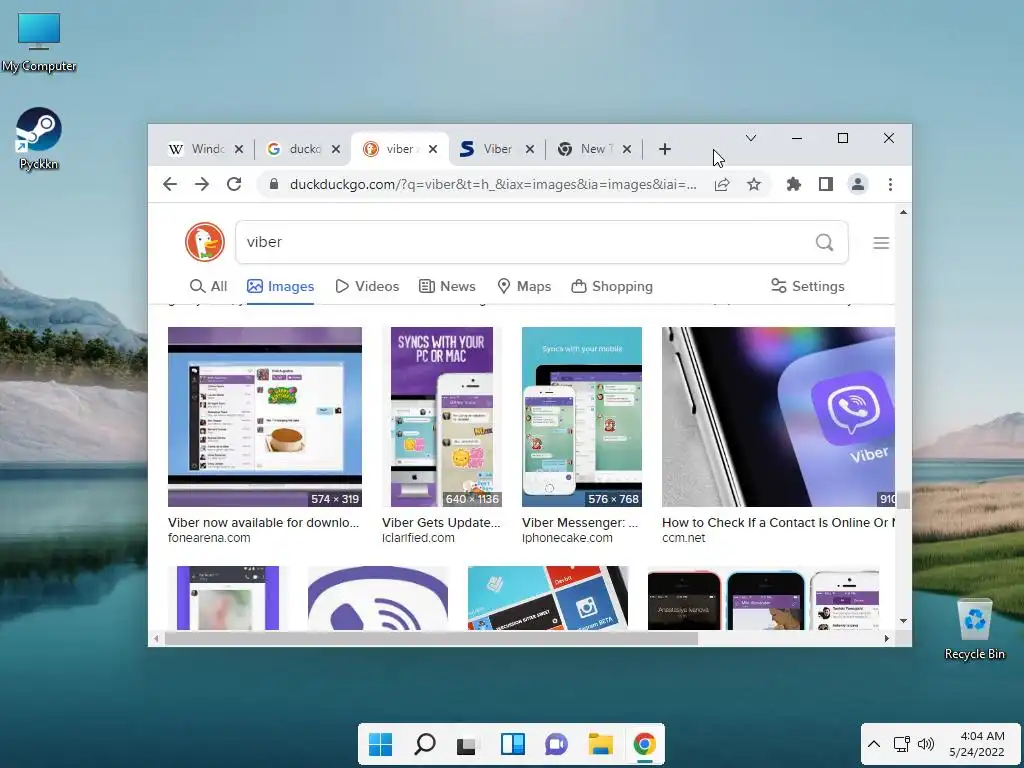
Task: Open Task View on the taskbar
Action: [468, 744]
